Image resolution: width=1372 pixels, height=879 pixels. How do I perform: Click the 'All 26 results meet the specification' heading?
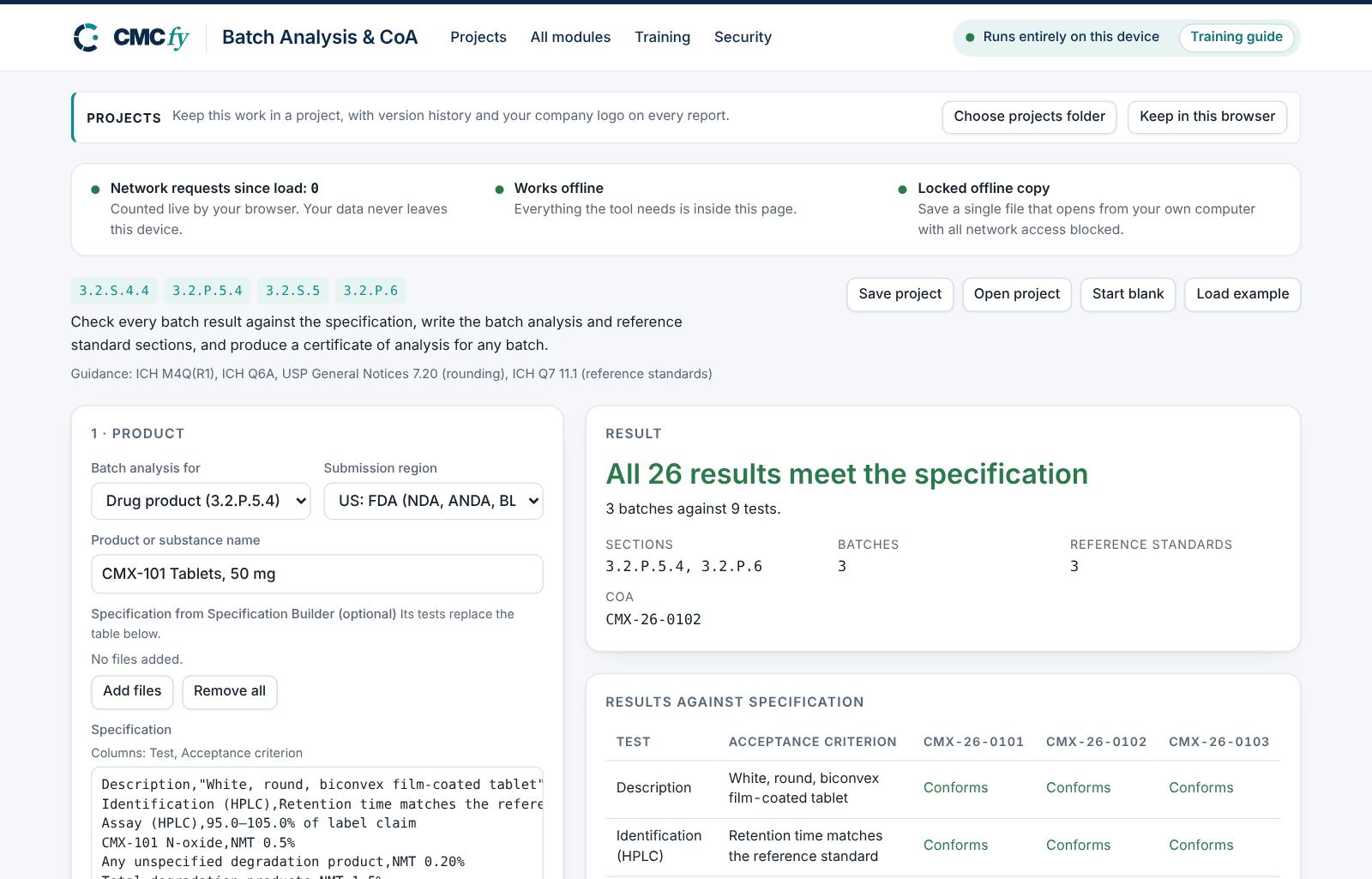pyautogui.click(x=846, y=474)
